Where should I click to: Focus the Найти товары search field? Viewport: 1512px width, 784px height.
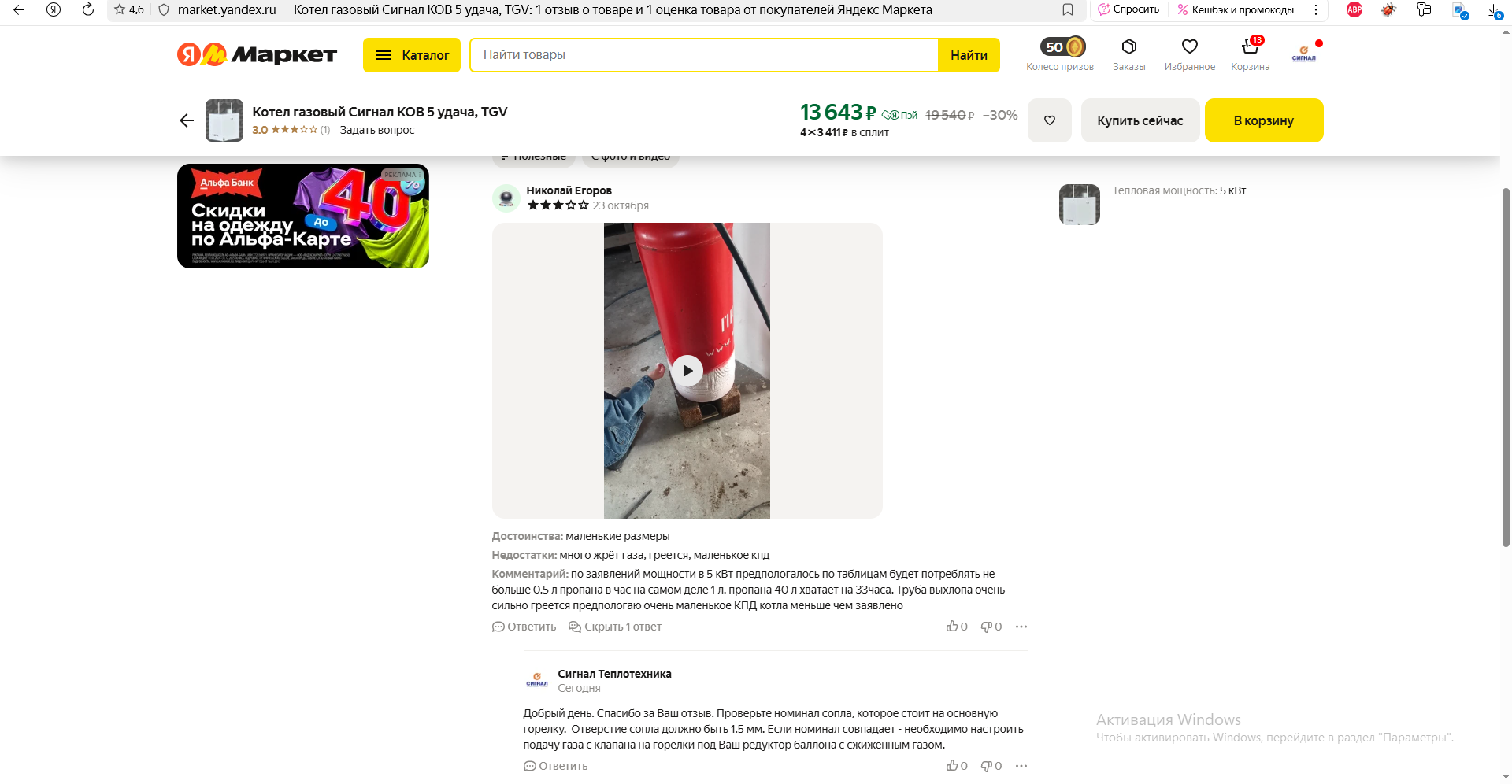704,55
